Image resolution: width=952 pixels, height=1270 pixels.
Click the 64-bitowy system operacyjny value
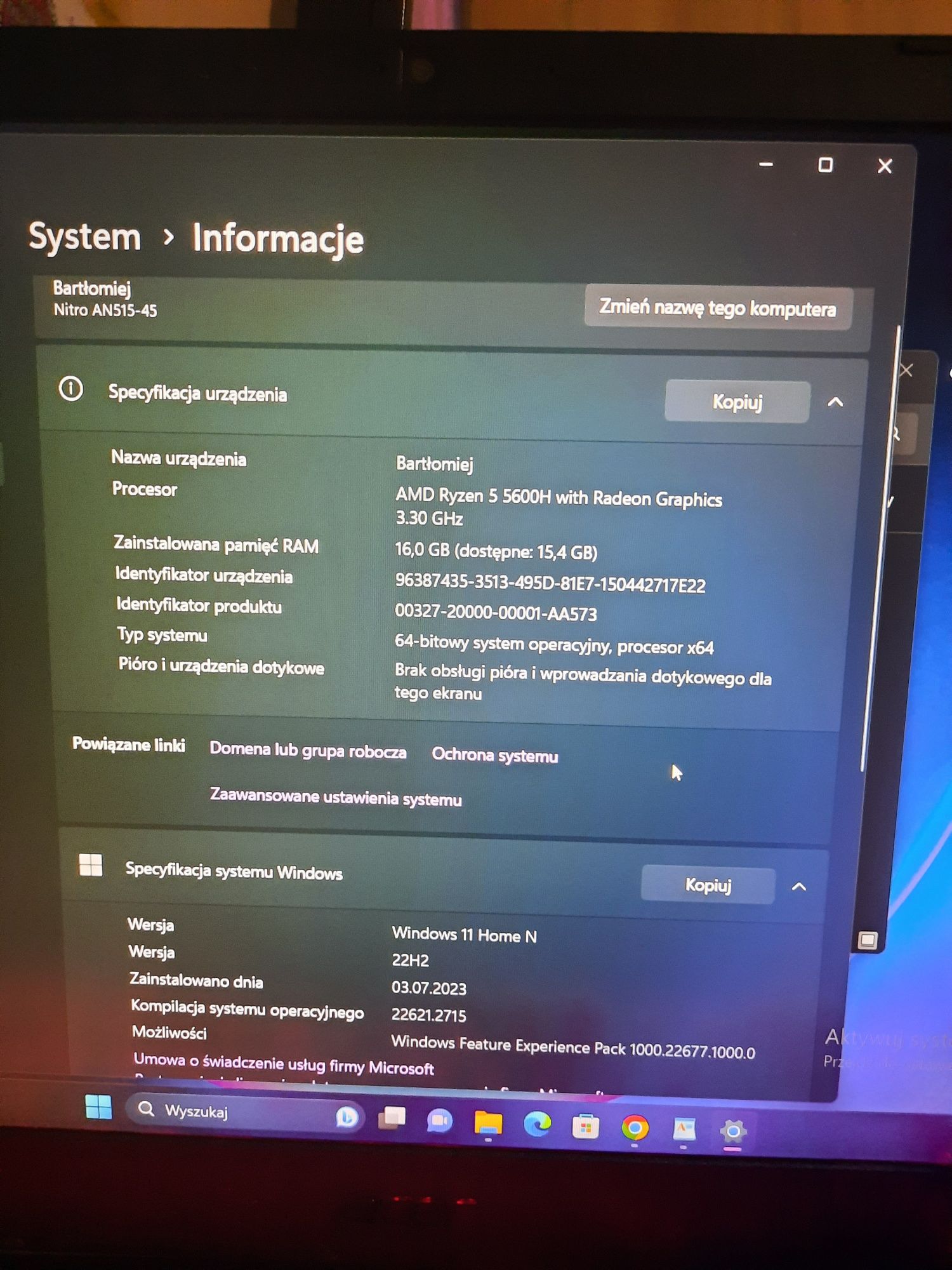tap(554, 645)
